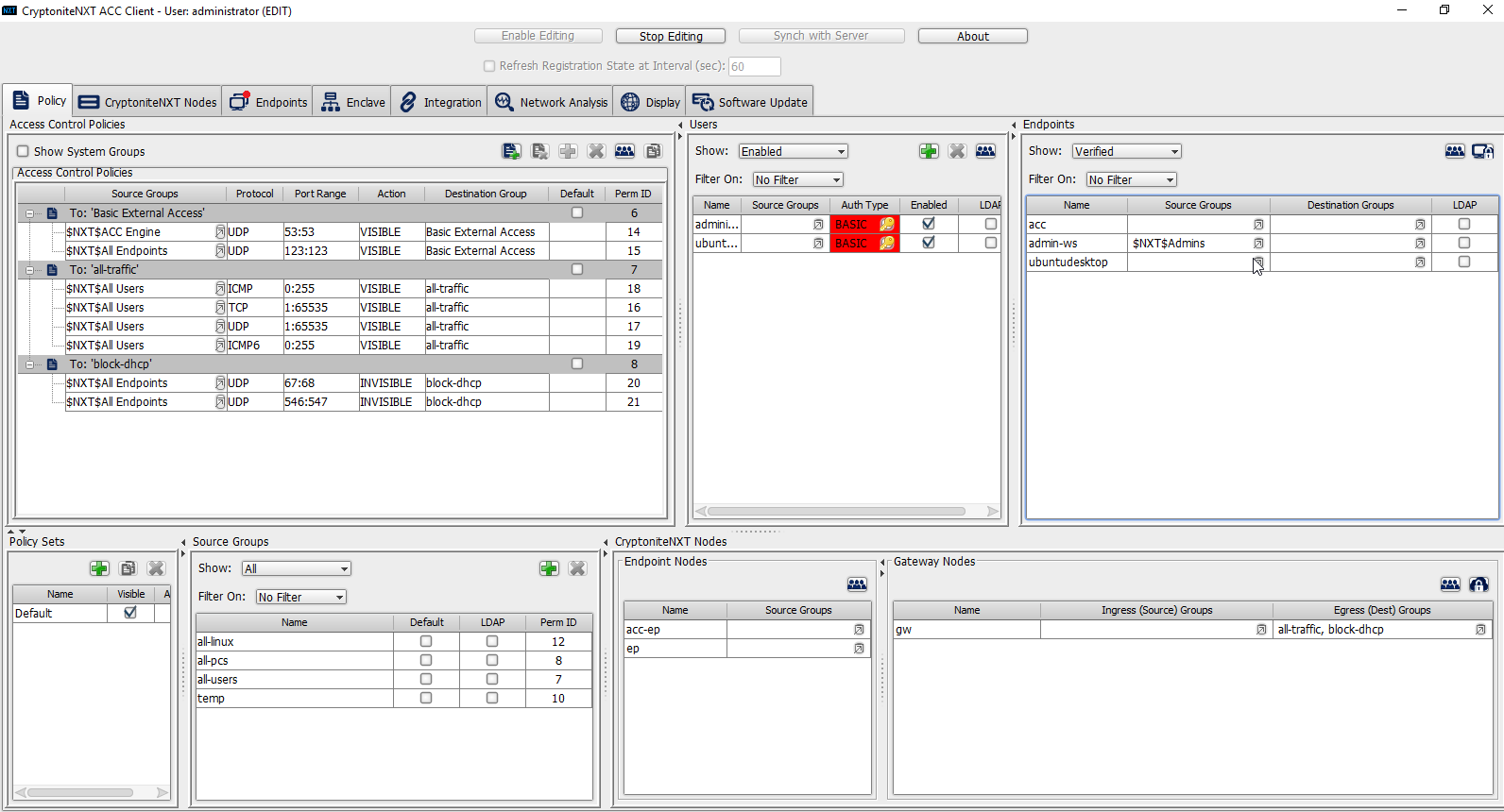This screenshot has height=812, width=1504.
Task: Click the About button
Action: (973, 36)
